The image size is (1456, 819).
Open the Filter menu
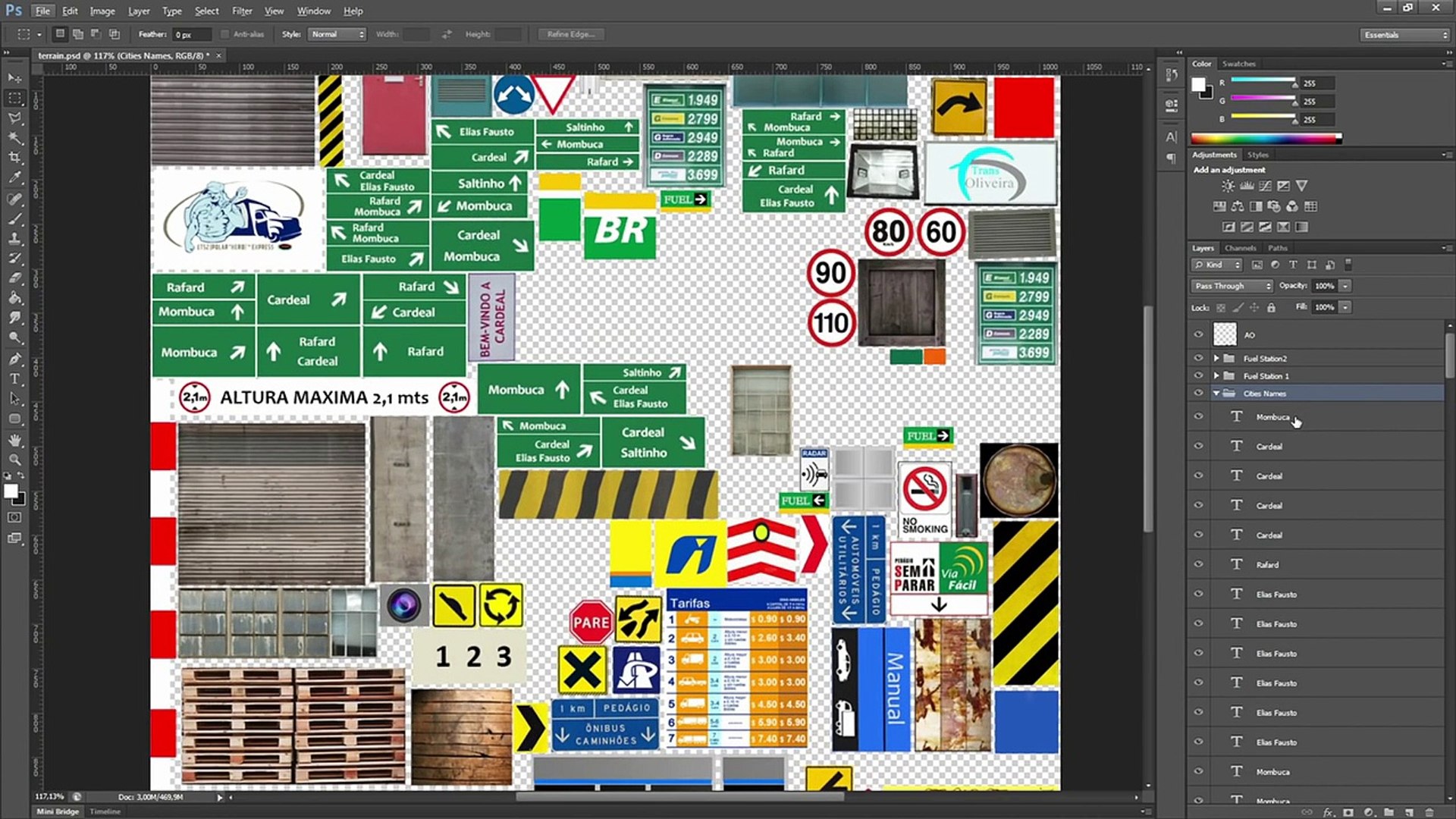pyautogui.click(x=242, y=11)
